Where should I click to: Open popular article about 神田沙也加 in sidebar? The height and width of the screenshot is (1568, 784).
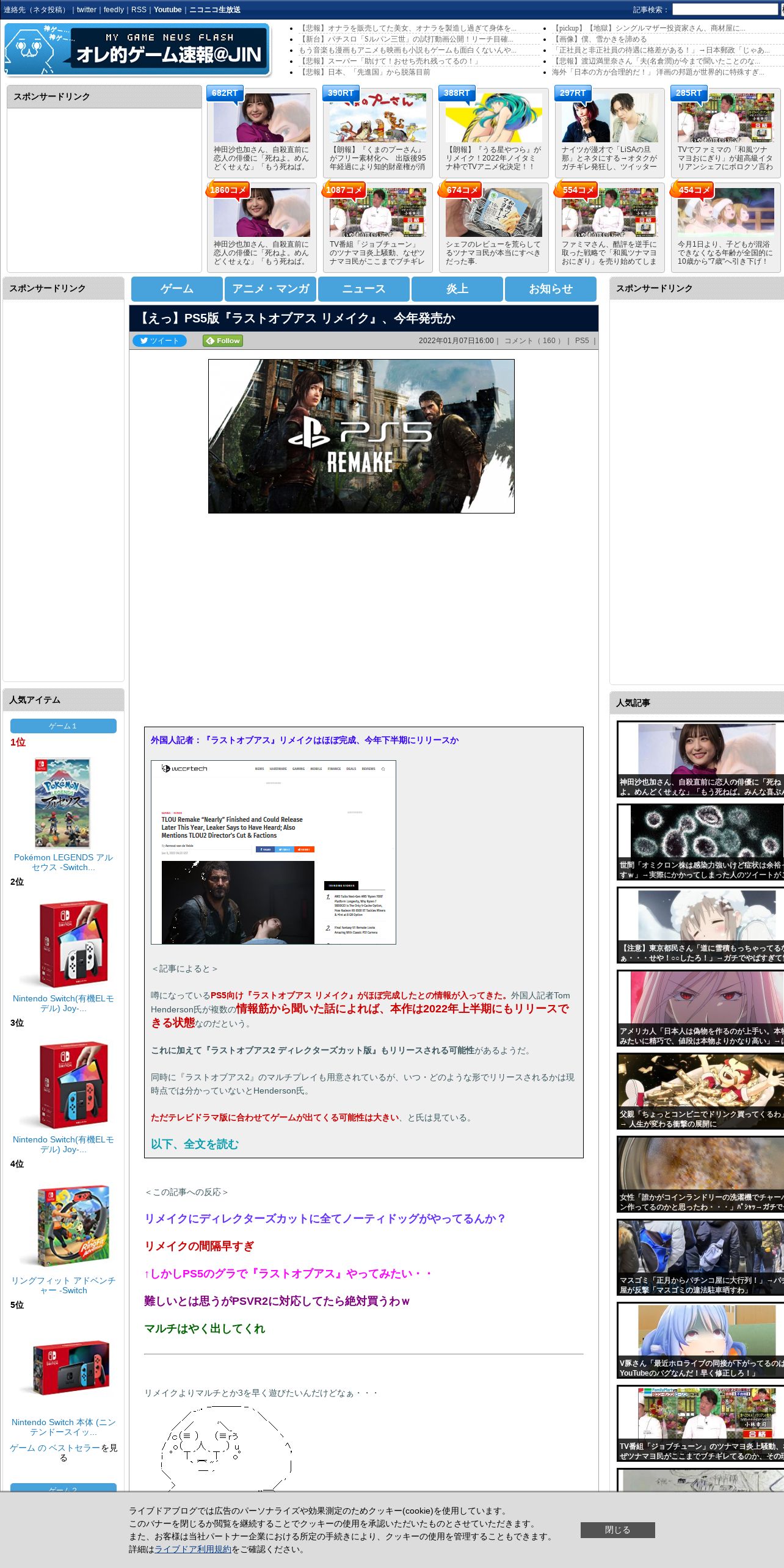pyautogui.click(x=700, y=759)
